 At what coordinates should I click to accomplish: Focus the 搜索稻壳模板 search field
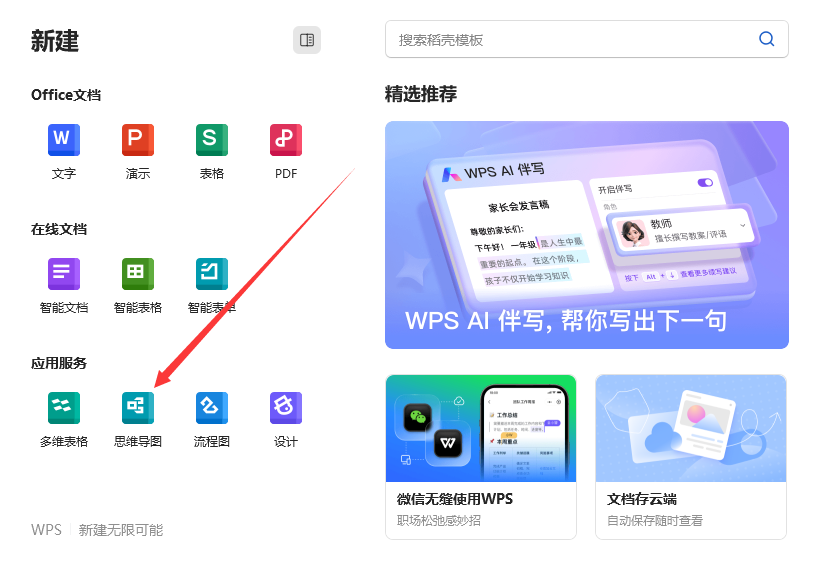pyautogui.click(x=570, y=40)
